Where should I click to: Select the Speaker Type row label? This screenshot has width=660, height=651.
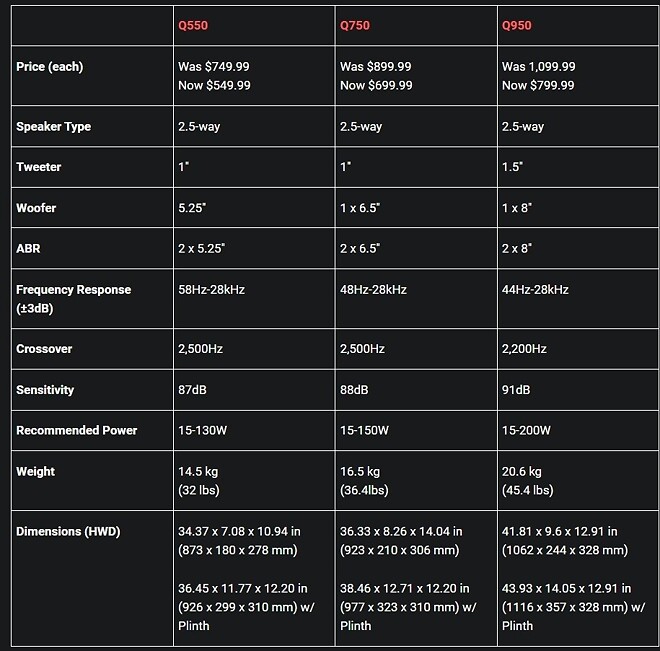pos(53,127)
